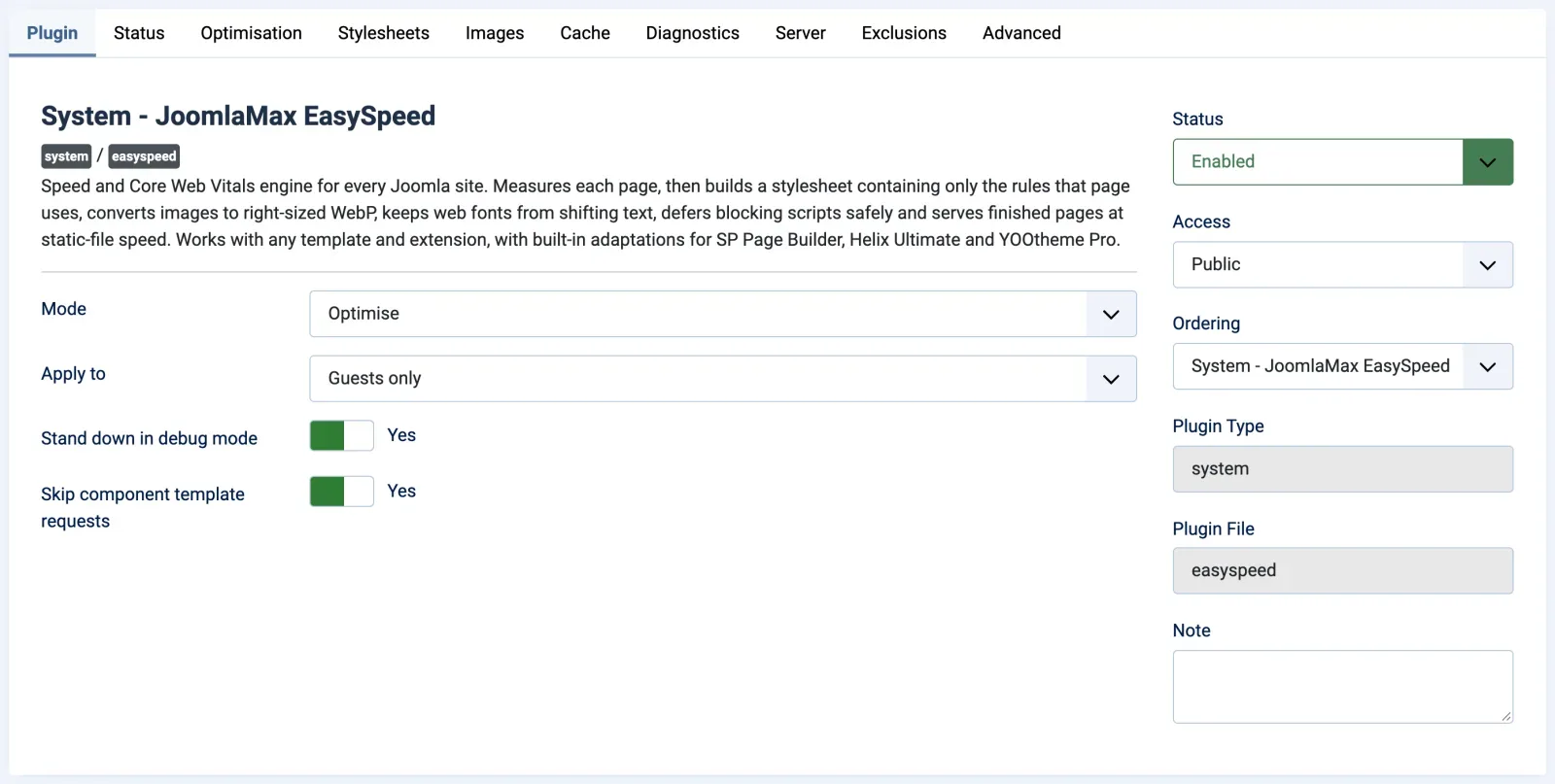This screenshot has width=1555, height=784.
Task: Expand the Mode dropdown
Action: tap(723, 314)
